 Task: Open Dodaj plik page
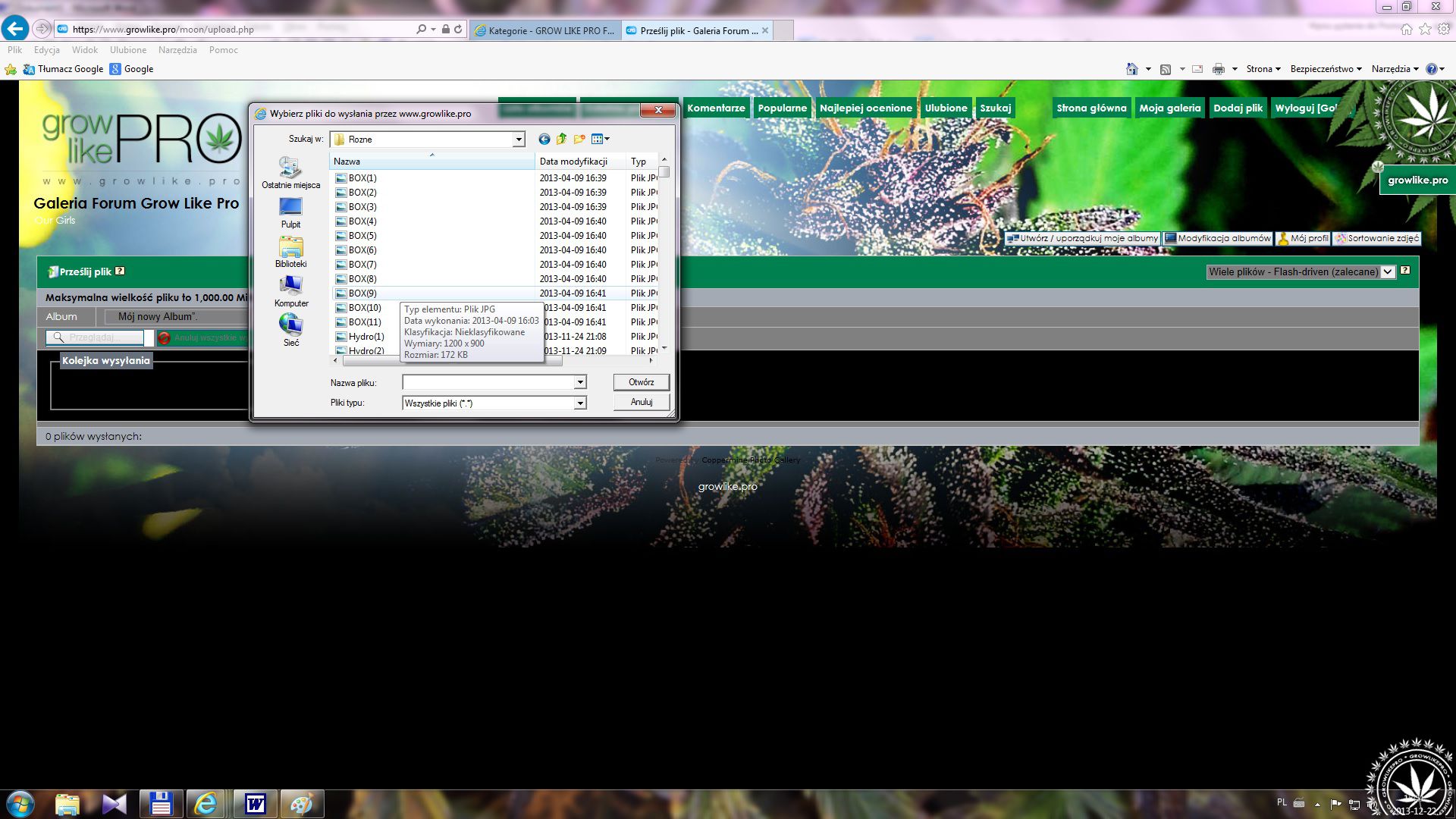(x=1238, y=108)
